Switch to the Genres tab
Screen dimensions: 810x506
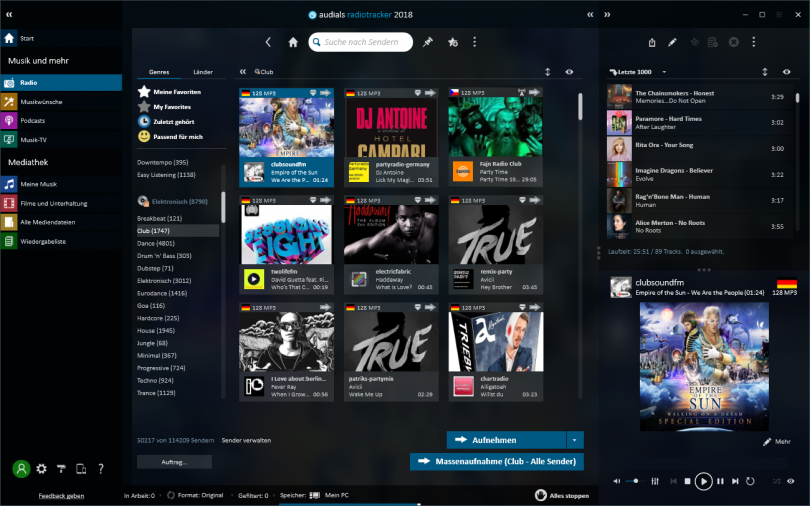(x=159, y=72)
